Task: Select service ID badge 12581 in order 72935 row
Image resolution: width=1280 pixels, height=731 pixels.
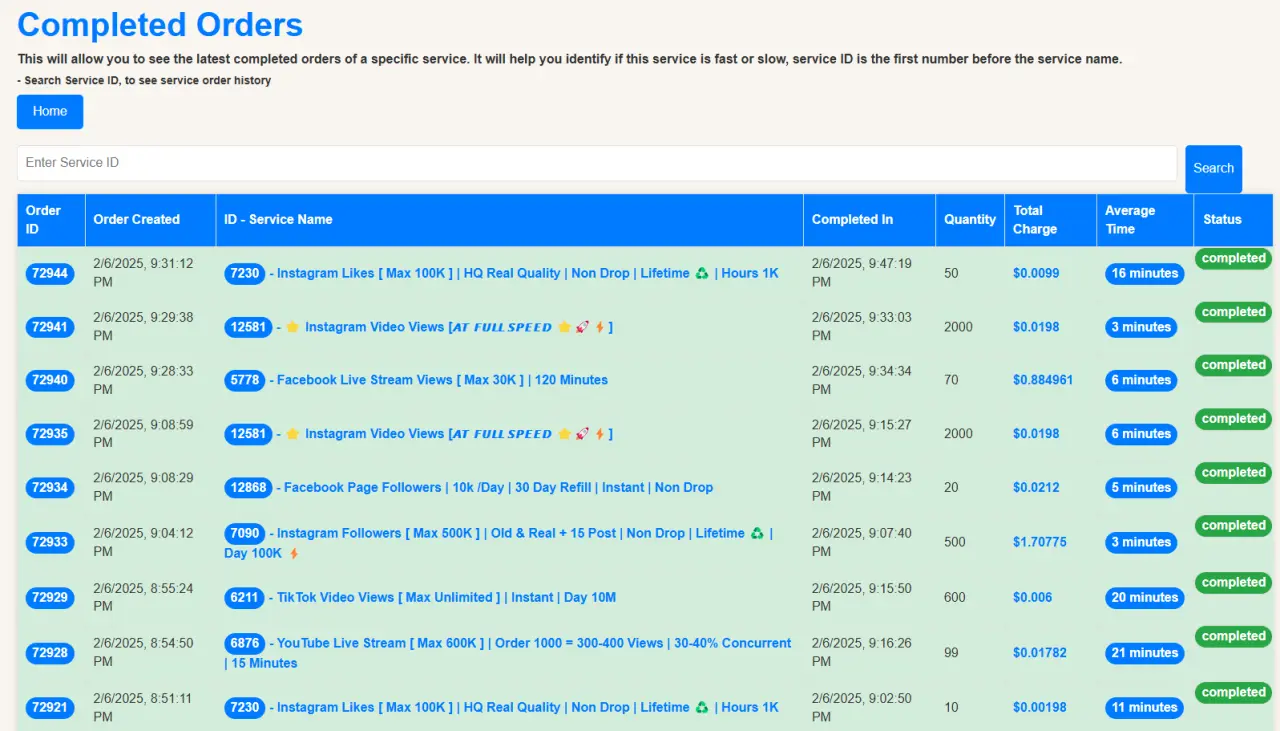Action: click(249, 434)
